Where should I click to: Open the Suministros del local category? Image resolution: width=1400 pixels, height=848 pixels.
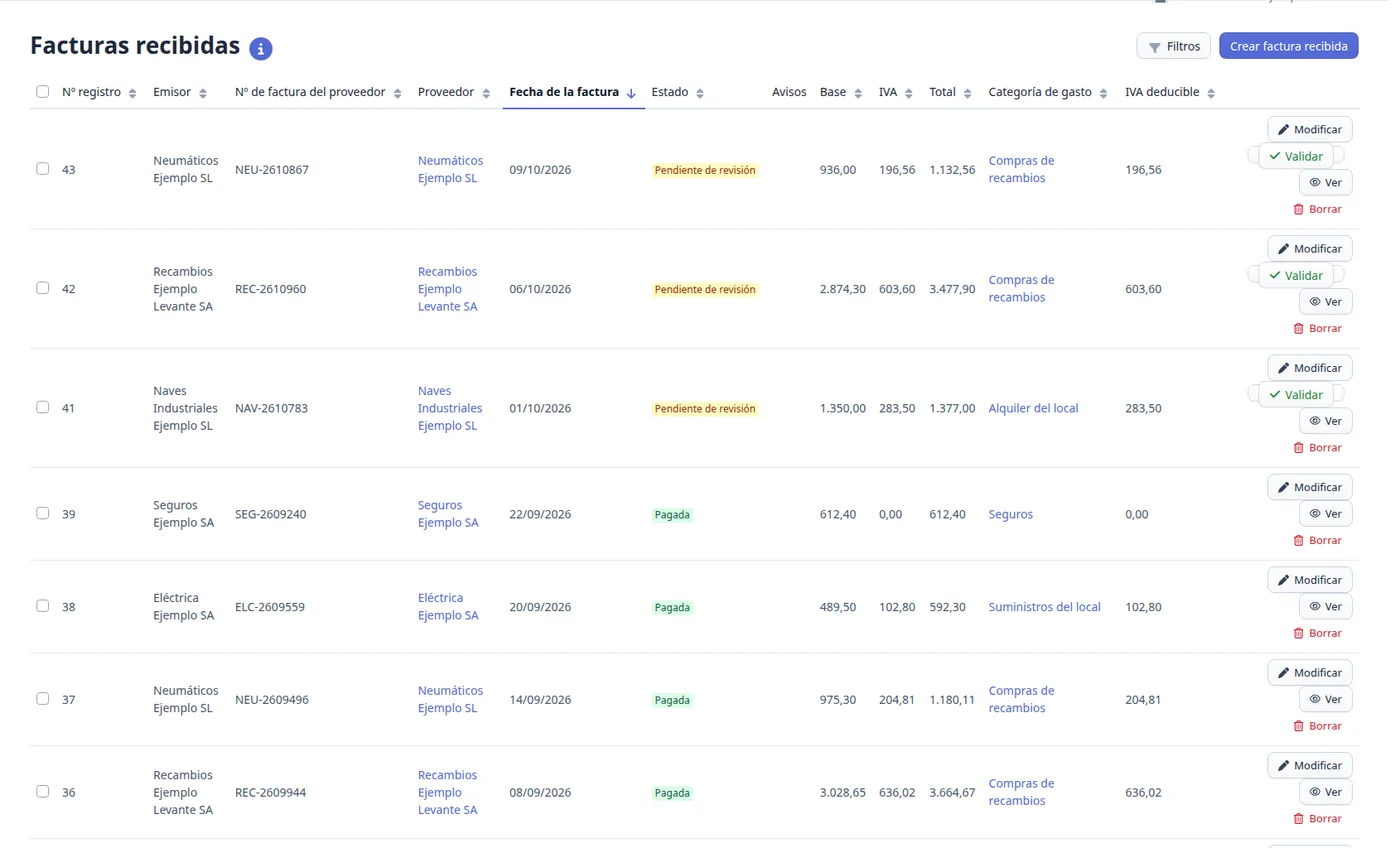coord(1044,607)
